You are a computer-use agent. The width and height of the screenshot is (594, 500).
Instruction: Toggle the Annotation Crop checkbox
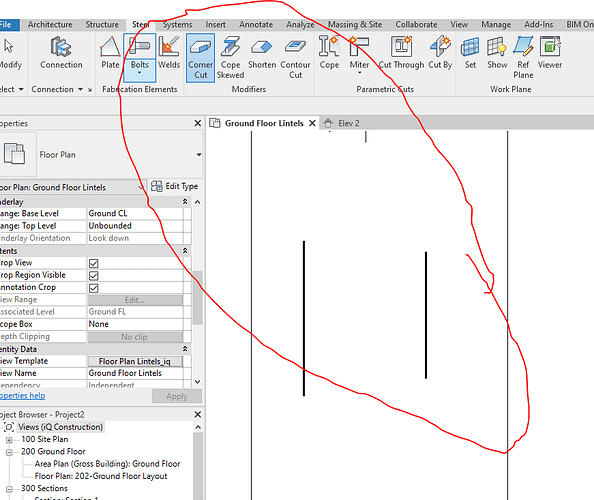(x=94, y=288)
